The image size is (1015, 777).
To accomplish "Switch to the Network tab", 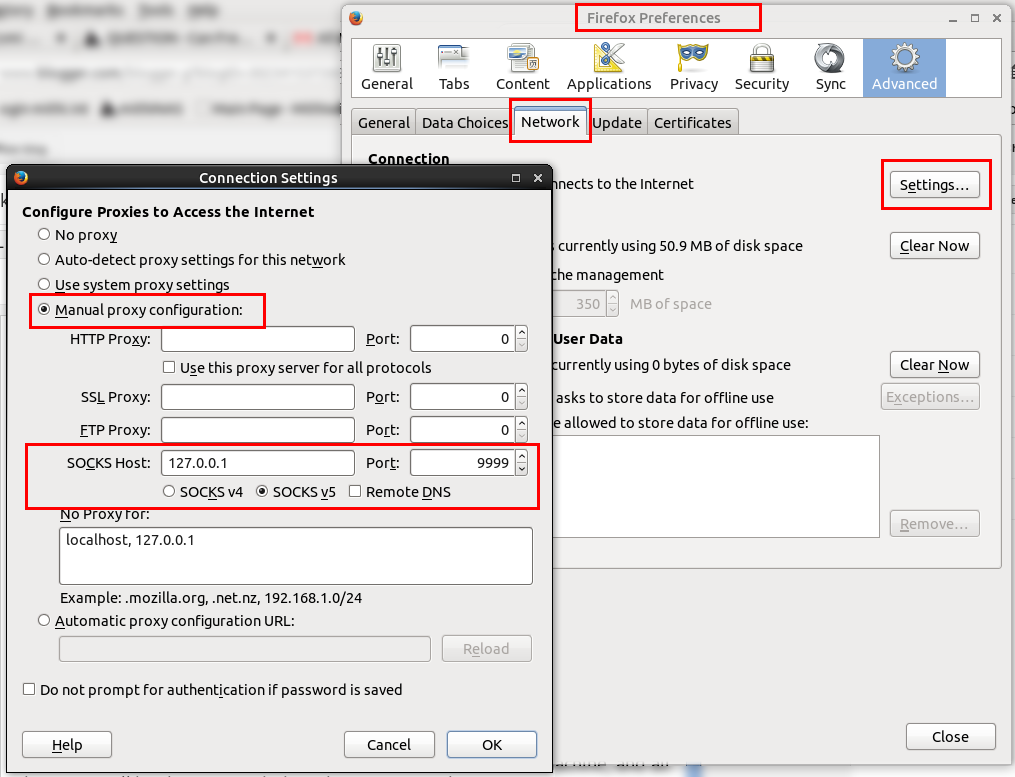I will [x=550, y=122].
